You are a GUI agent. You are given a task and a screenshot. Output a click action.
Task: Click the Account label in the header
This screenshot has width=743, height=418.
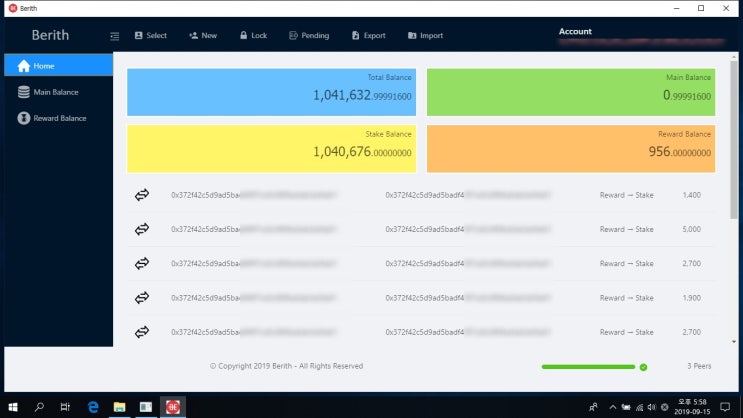pyautogui.click(x=575, y=31)
